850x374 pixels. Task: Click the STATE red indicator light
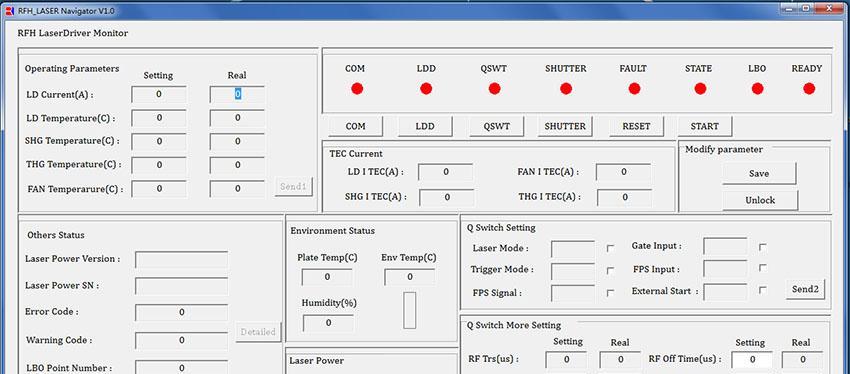point(700,88)
